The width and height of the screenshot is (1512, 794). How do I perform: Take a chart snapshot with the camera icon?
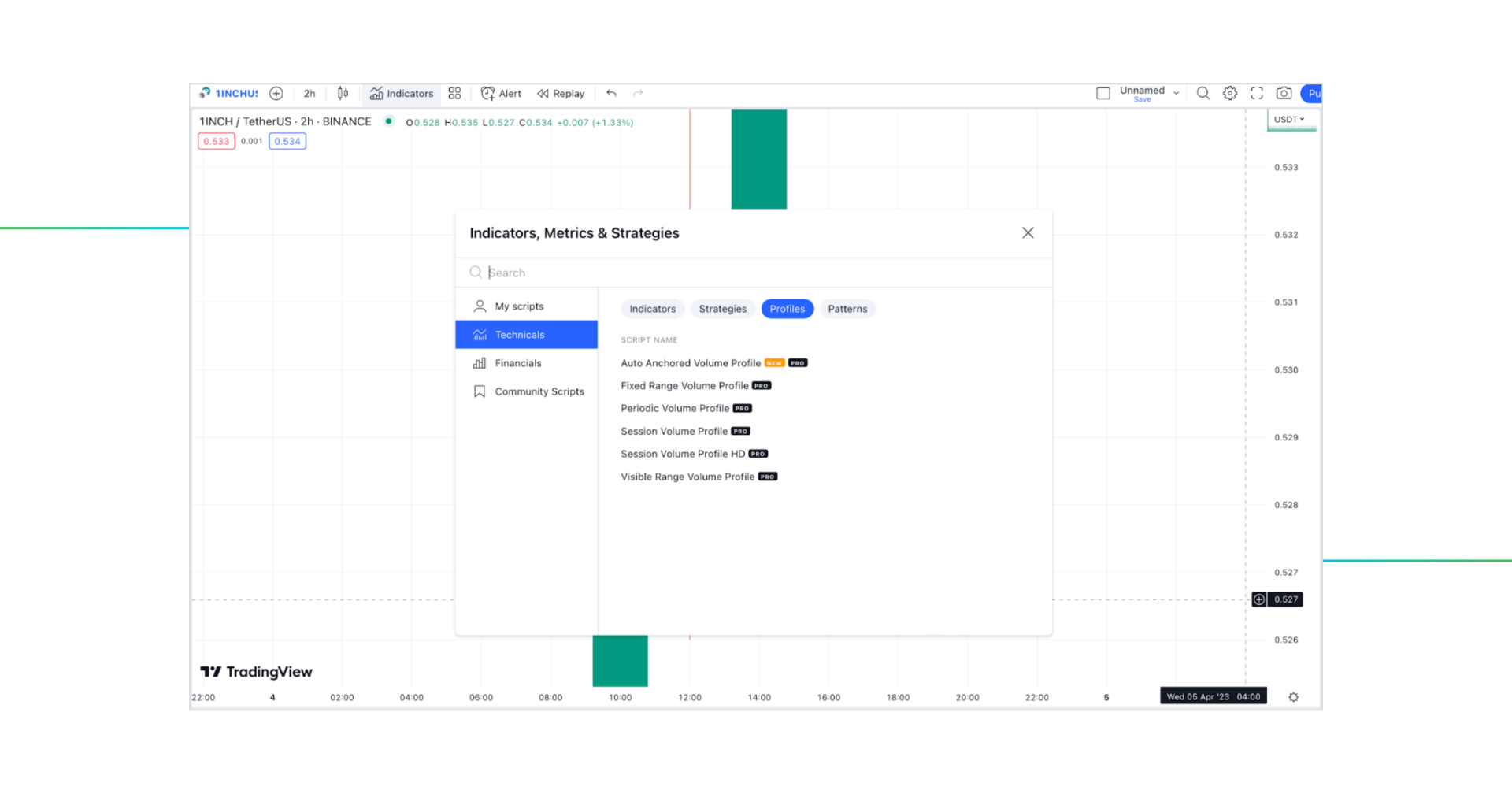pyautogui.click(x=1284, y=93)
